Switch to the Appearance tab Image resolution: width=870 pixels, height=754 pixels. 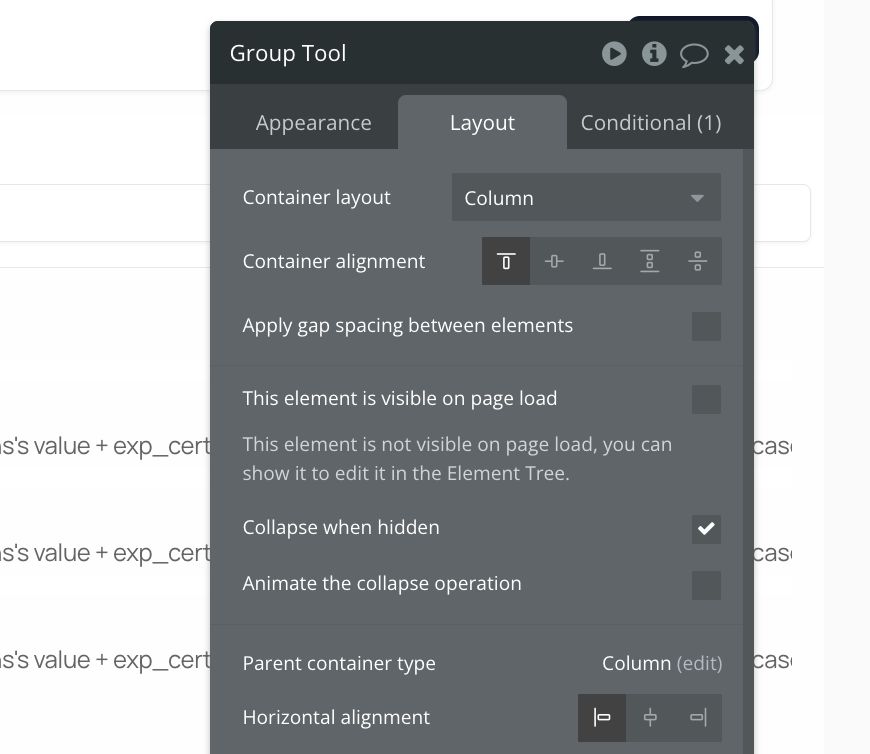click(x=313, y=123)
